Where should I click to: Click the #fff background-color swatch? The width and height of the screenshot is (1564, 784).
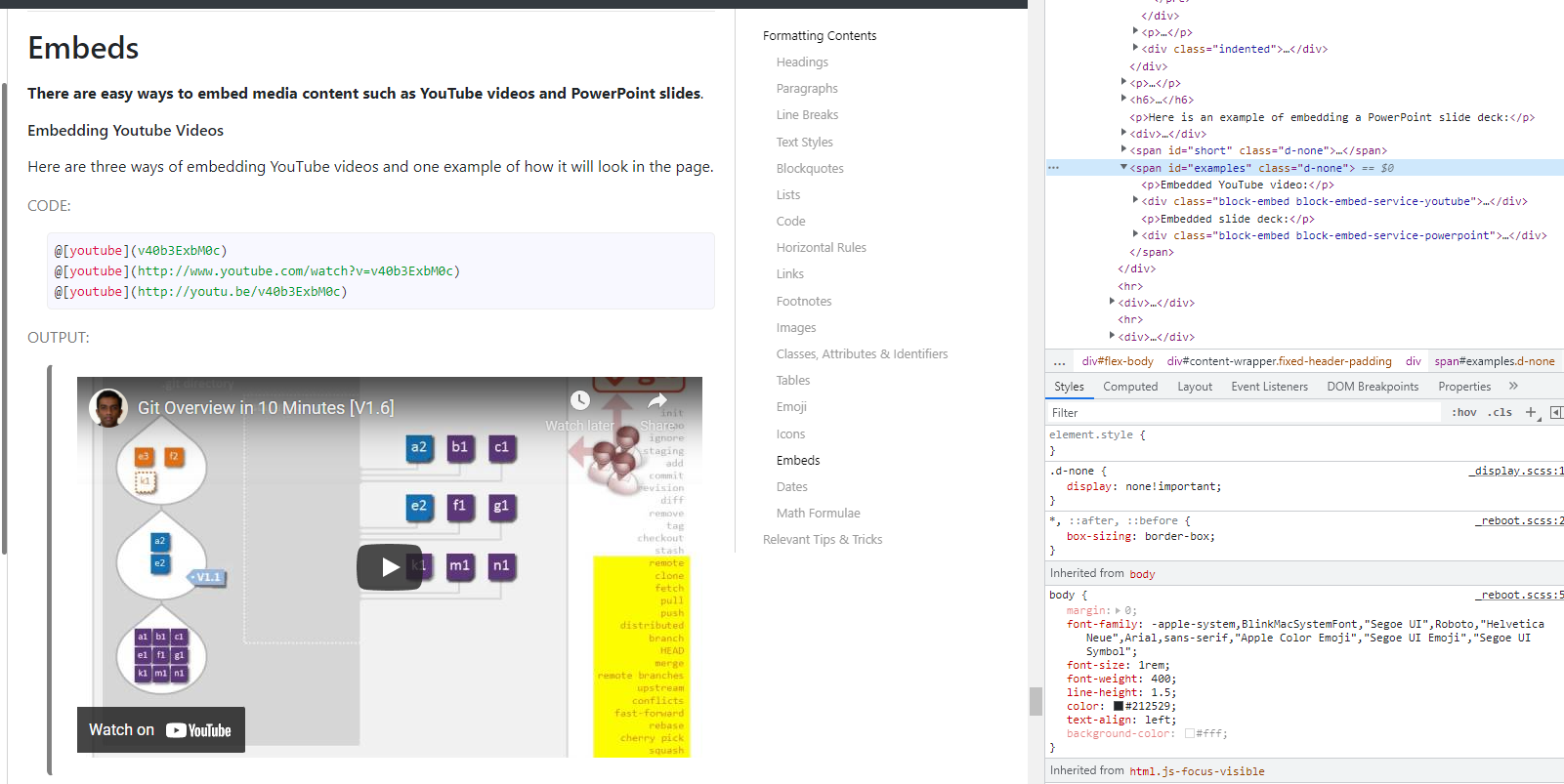[1190, 734]
